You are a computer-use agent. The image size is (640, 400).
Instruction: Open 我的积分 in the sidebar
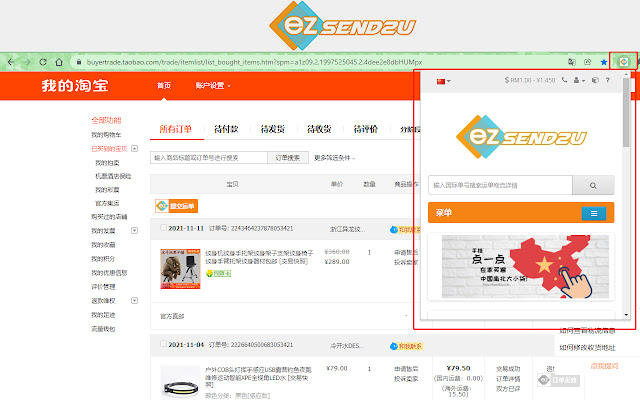click(103, 259)
